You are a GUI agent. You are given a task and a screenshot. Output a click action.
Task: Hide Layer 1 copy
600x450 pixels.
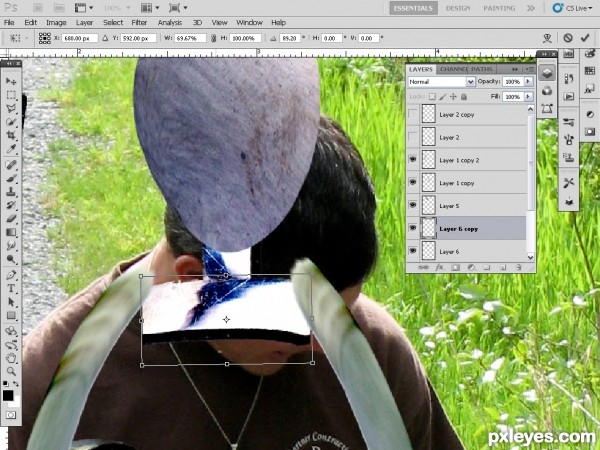[413, 182]
